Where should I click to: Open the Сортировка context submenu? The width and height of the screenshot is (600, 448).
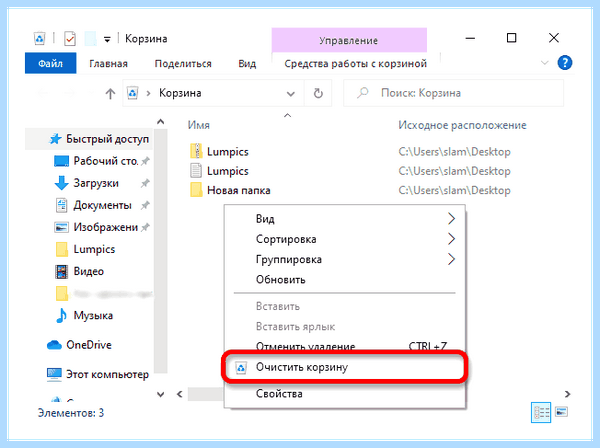click(x=344, y=239)
